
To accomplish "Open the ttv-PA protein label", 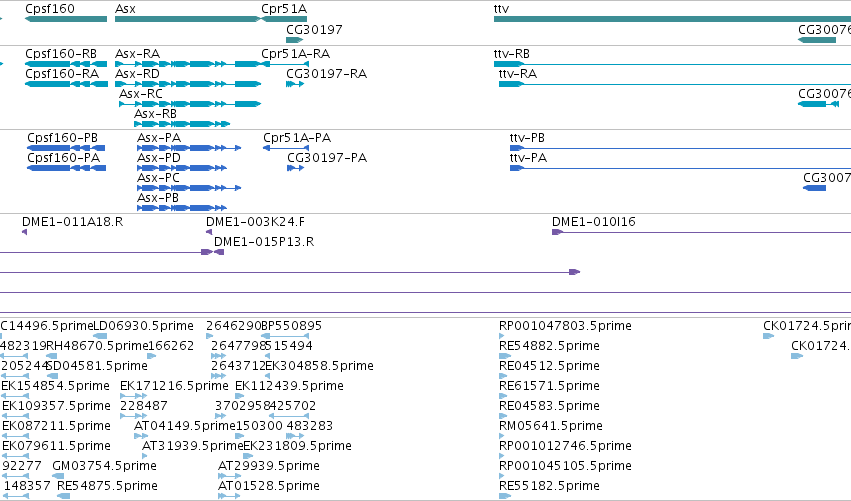I will click(528, 158).
